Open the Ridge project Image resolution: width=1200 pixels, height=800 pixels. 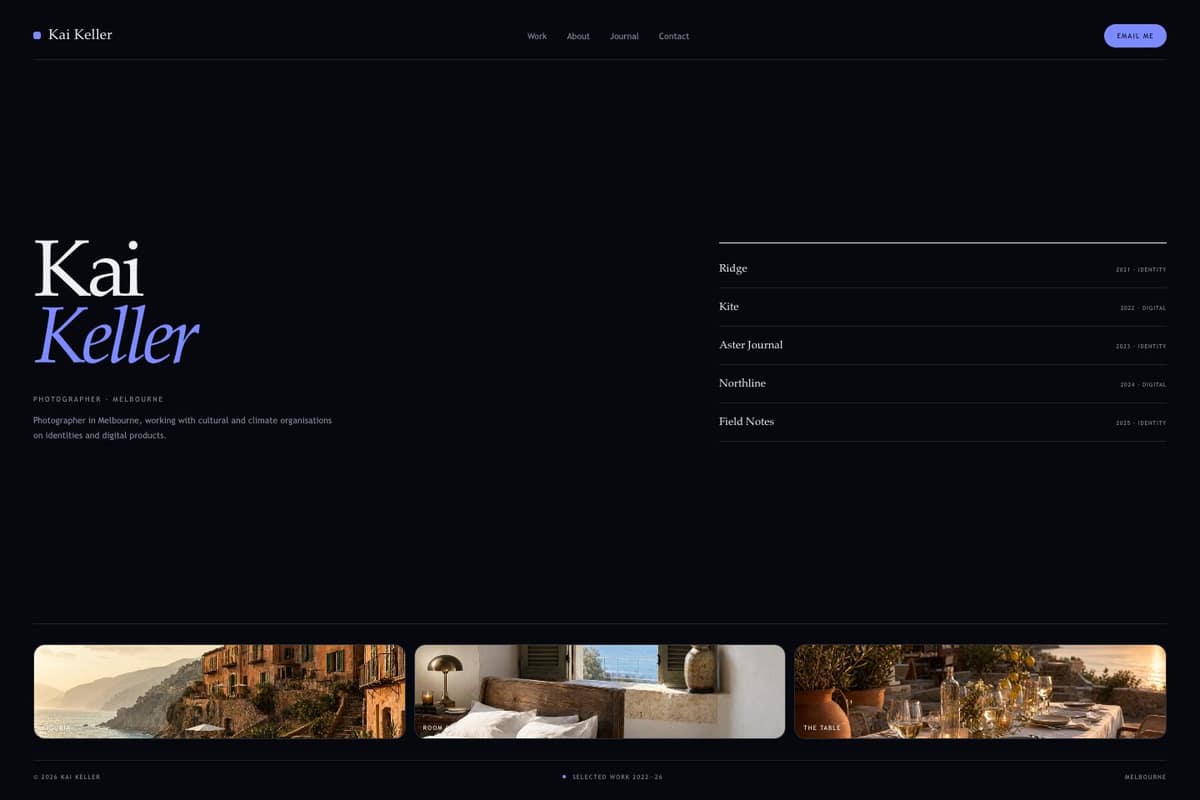pyautogui.click(x=942, y=269)
